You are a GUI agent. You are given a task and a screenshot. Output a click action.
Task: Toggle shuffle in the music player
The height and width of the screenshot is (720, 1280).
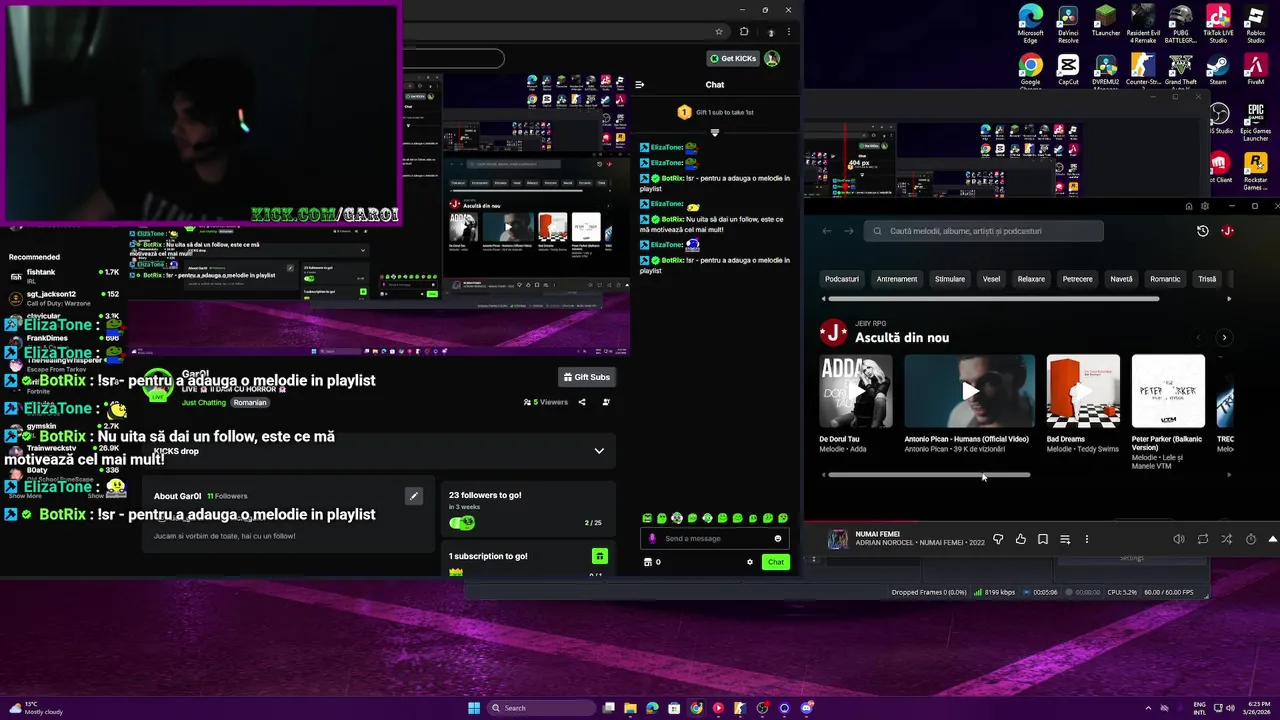1226,539
